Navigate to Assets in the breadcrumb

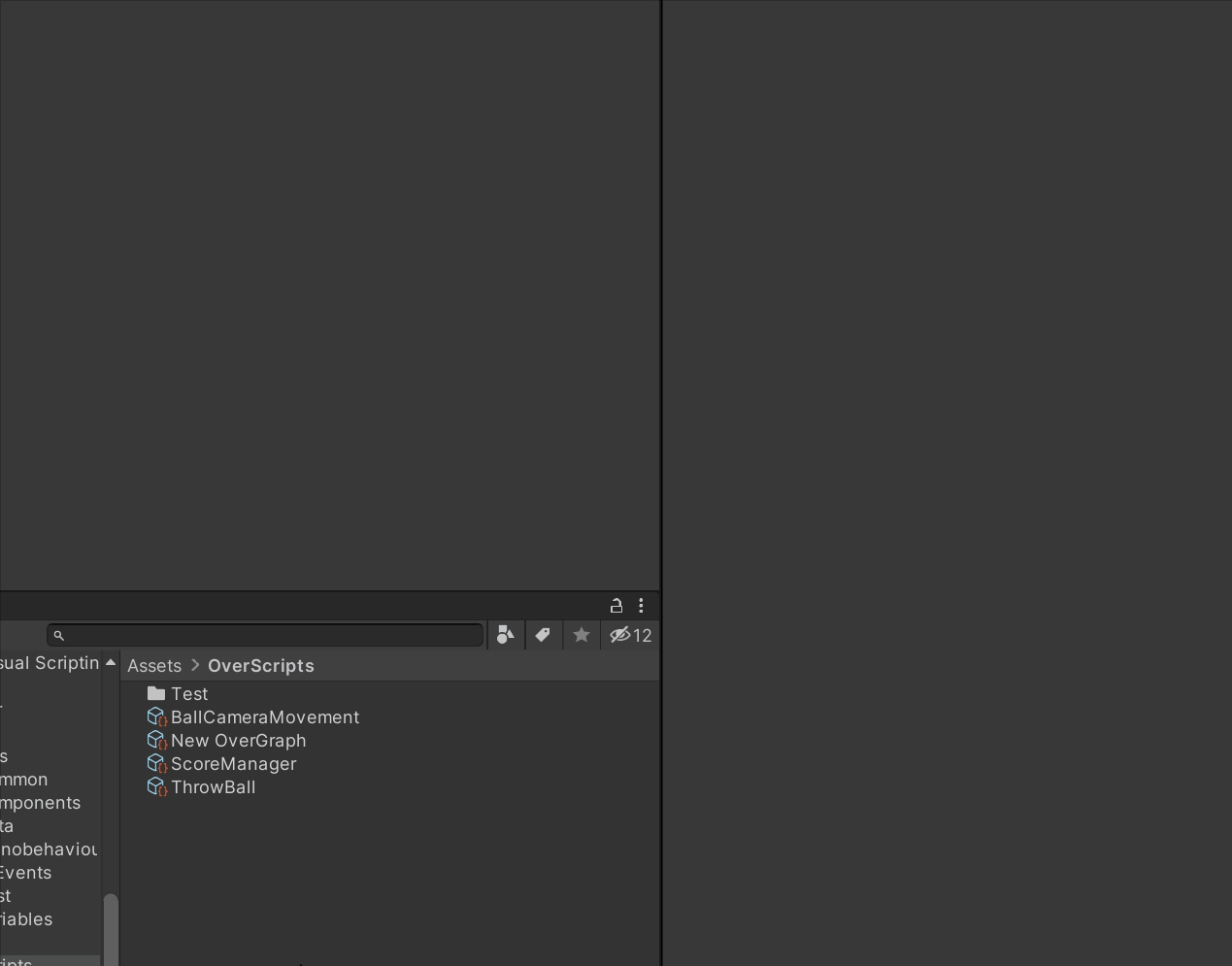coord(154,666)
